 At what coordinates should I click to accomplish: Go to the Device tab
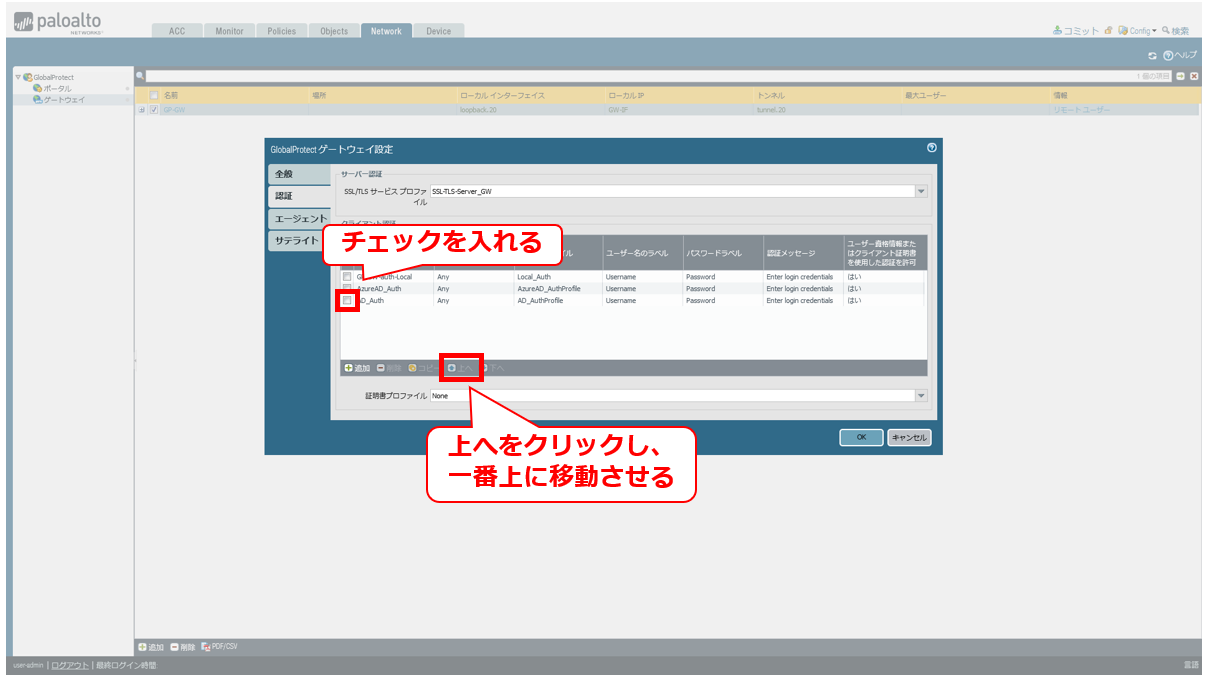pyautogui.click(x=438, y=31)
